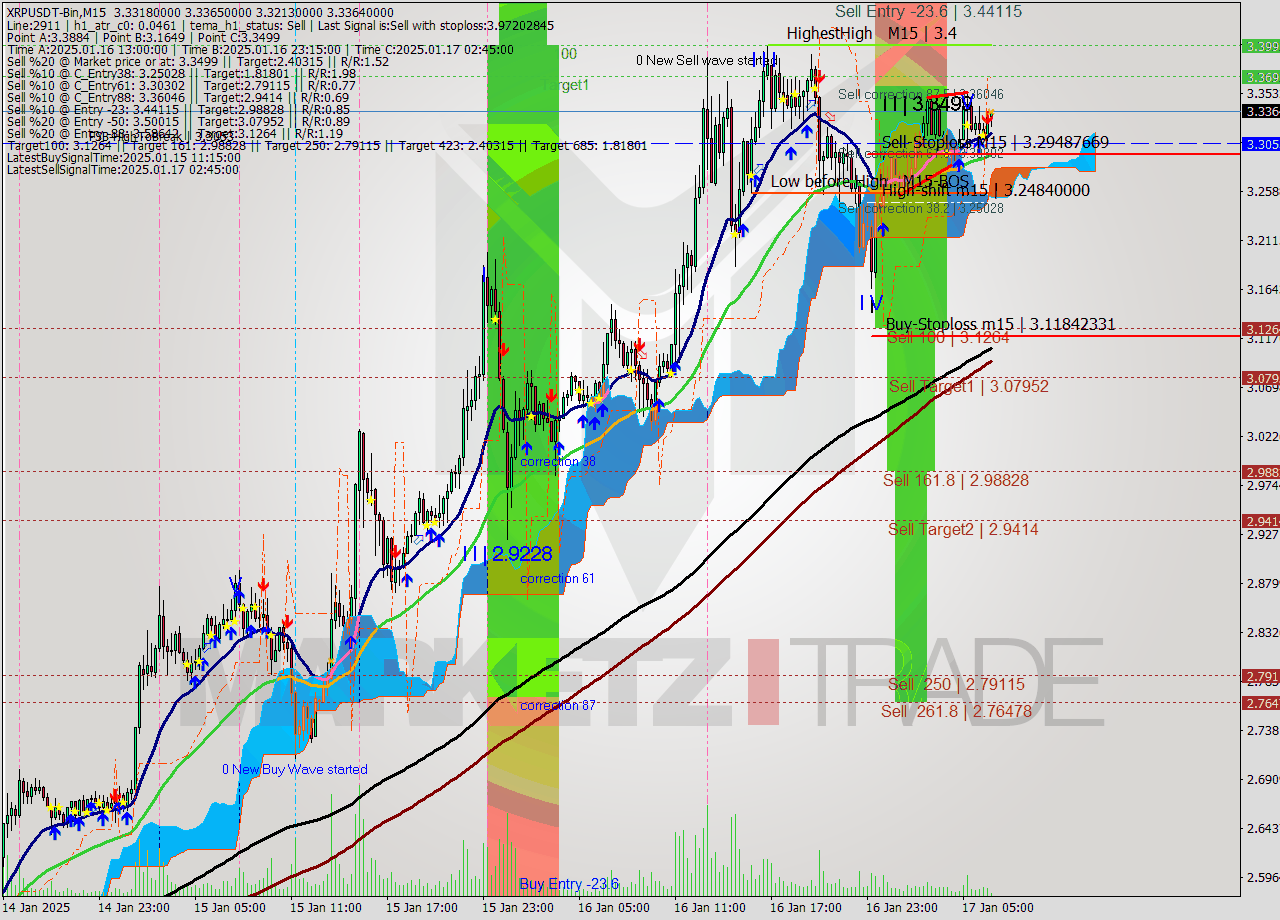Viewport: 1280px width, 920px height.
Task: Select 'Sell-Stoploss M15 | 3.29487669' label
Action: [995, 142]
